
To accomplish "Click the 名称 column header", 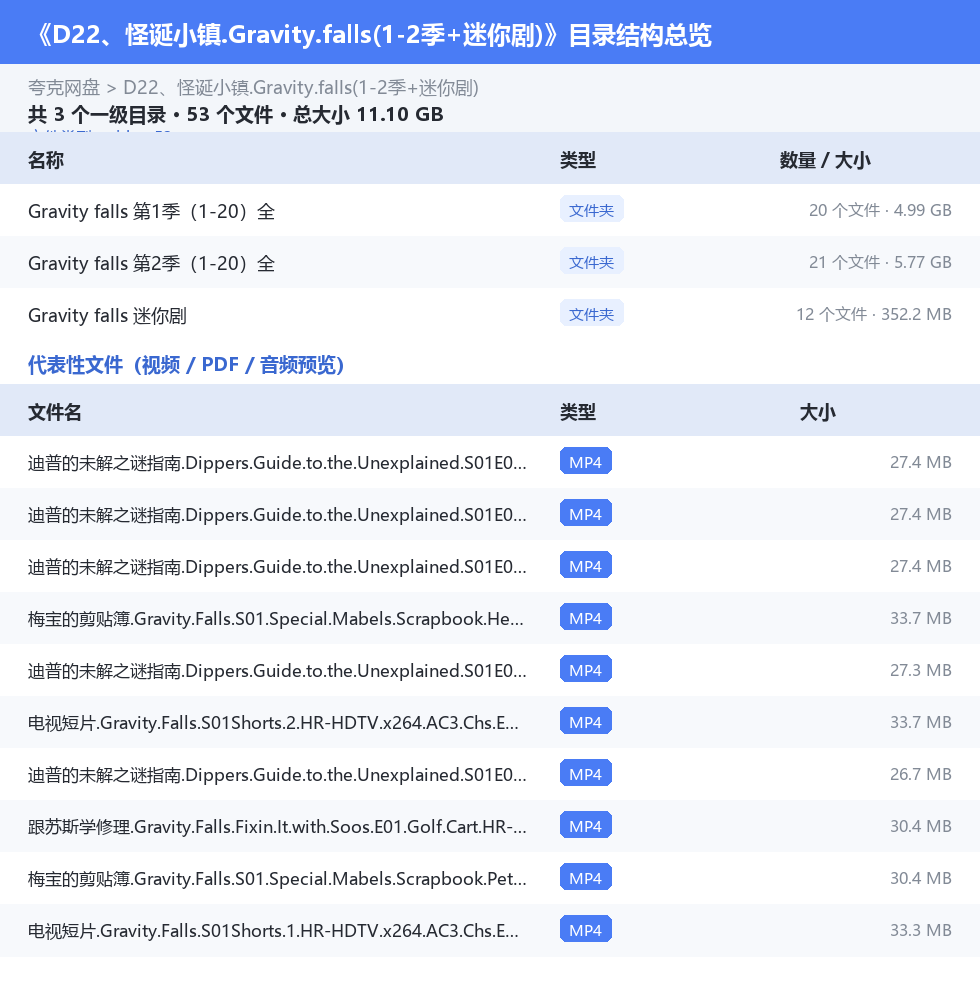I will pos(45,160).
